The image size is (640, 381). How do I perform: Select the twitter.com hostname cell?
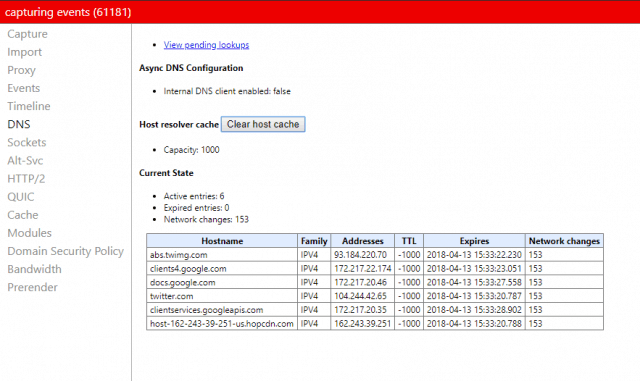pos(222,296)
